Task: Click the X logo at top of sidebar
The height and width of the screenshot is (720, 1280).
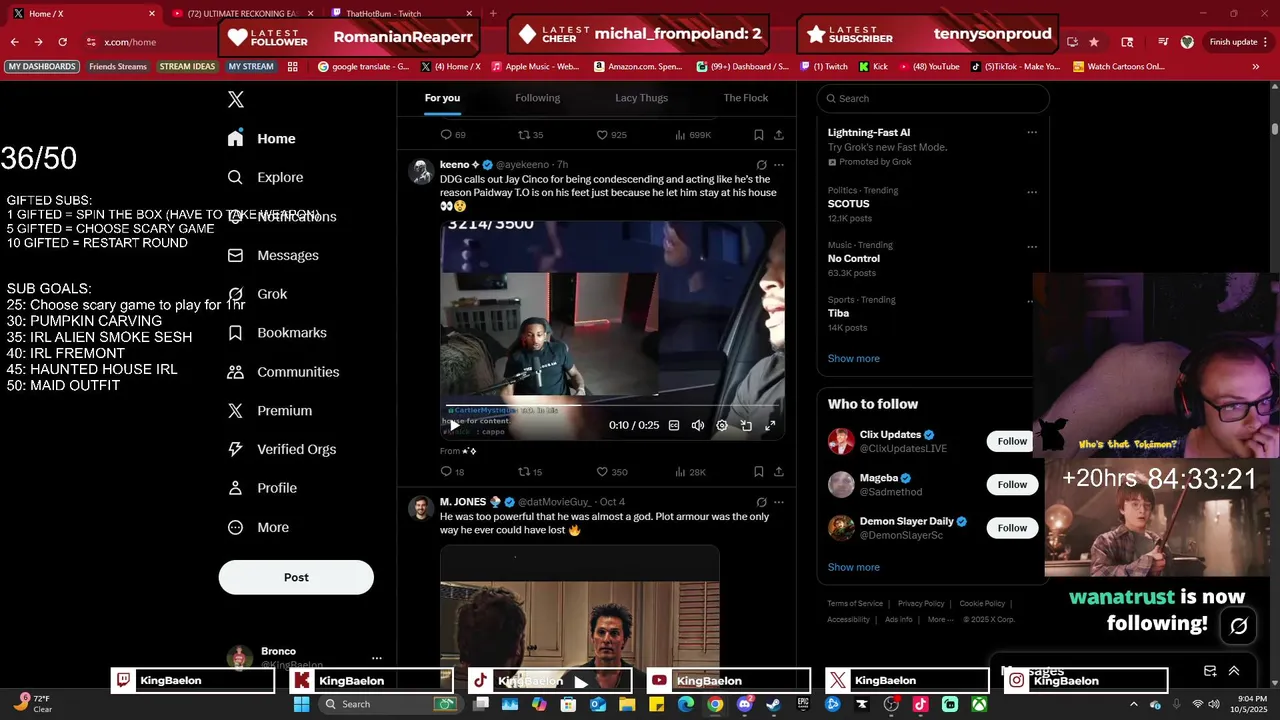Action: (236, 99)
